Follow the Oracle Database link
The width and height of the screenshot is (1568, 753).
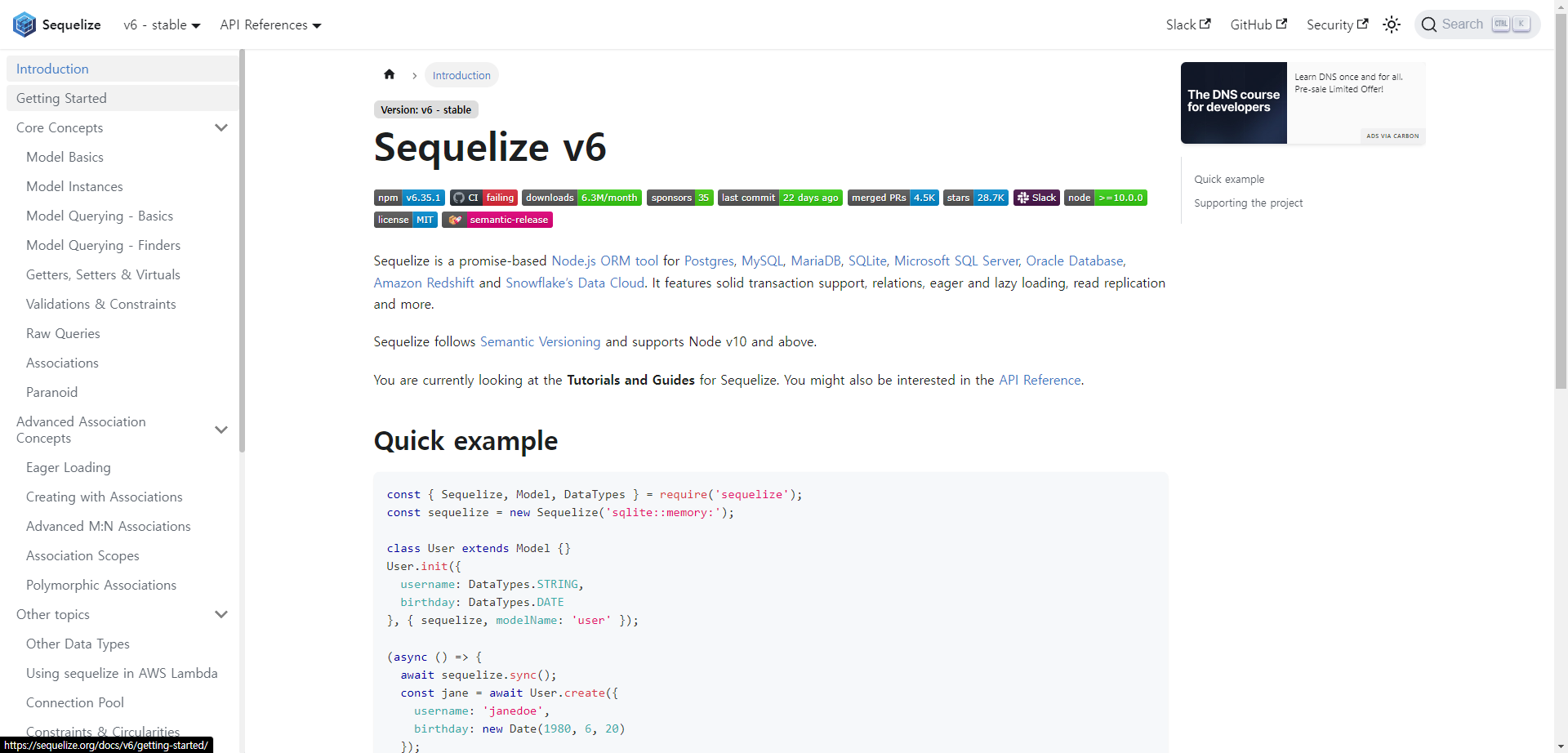coord(1075,261)
